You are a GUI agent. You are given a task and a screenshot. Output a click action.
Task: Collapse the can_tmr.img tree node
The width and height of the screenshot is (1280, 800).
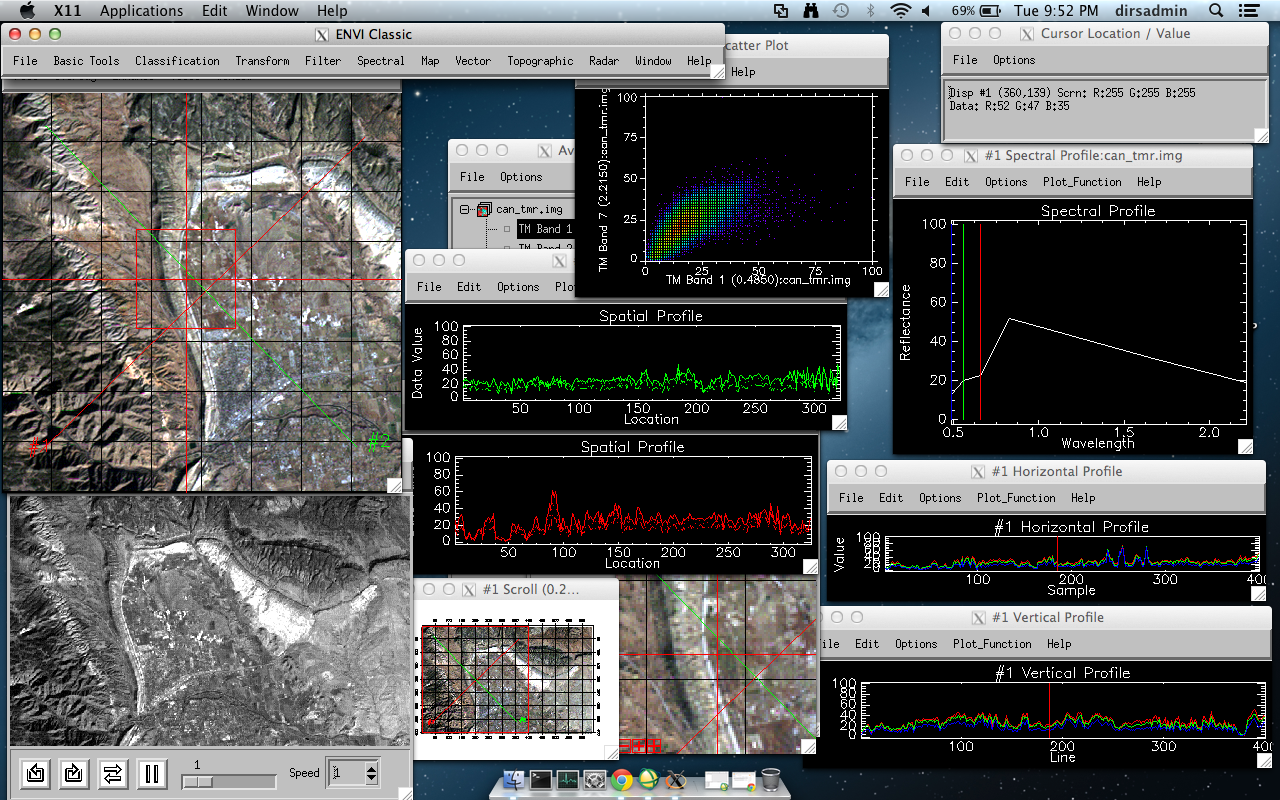465,210
